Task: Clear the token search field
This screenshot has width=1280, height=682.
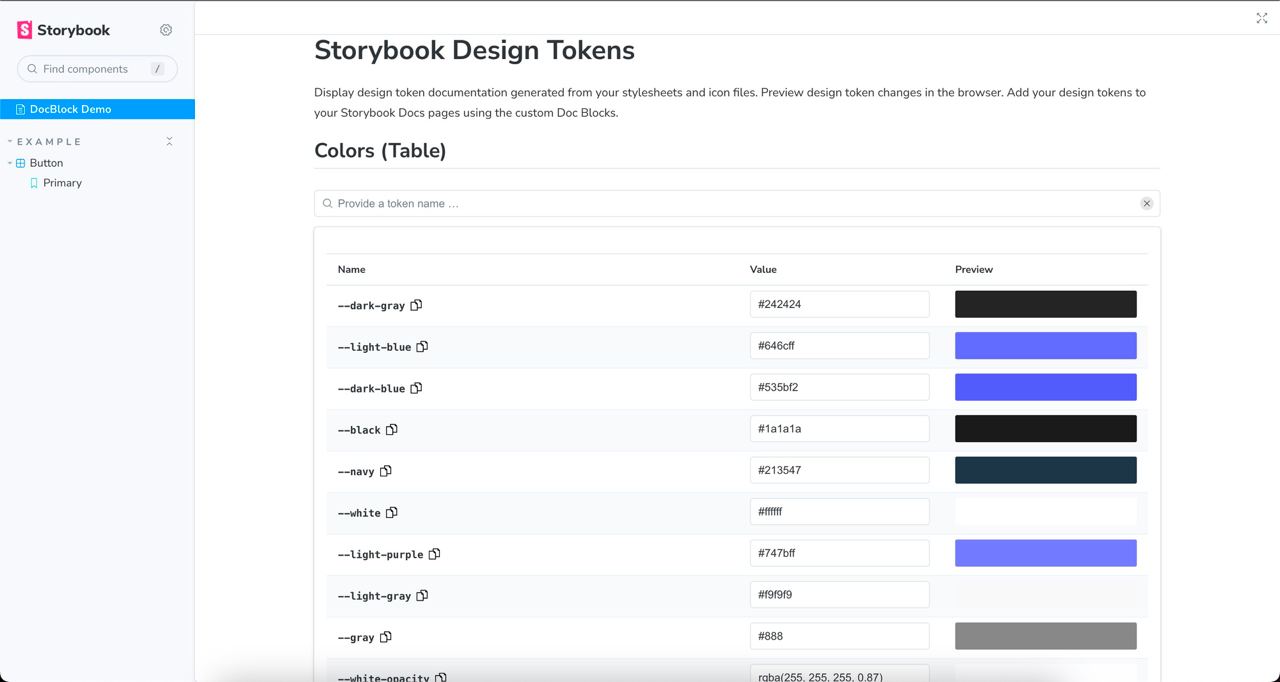Action: pyautogui.click(x=1147, y=204)
